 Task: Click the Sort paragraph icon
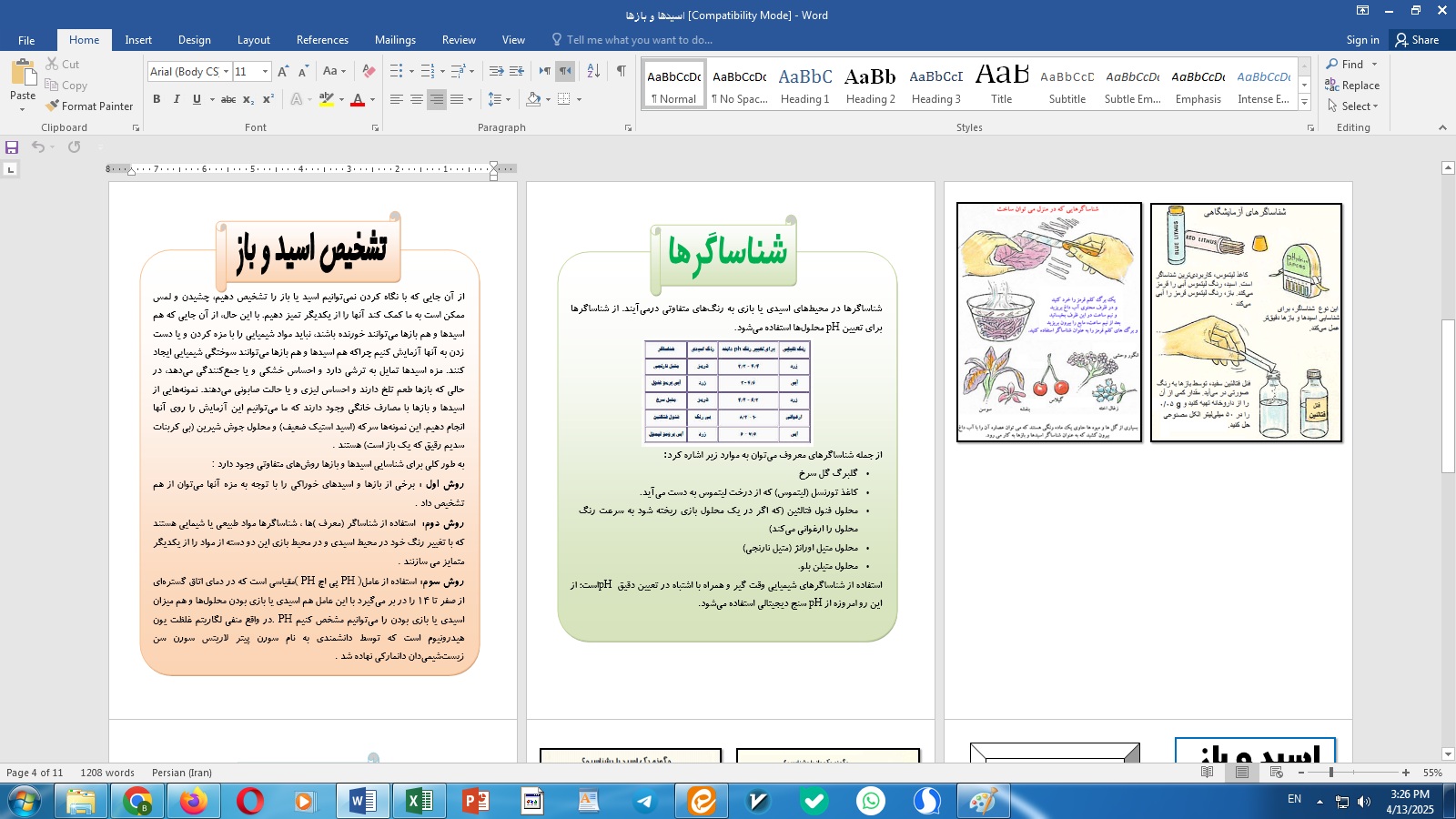[593, 71]
